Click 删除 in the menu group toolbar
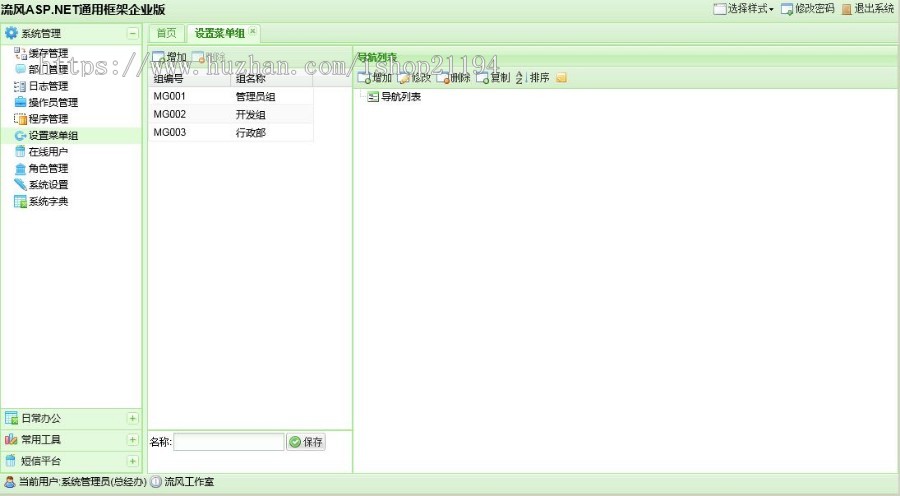Viewport: 900px width, 496px height. [208, 57]
